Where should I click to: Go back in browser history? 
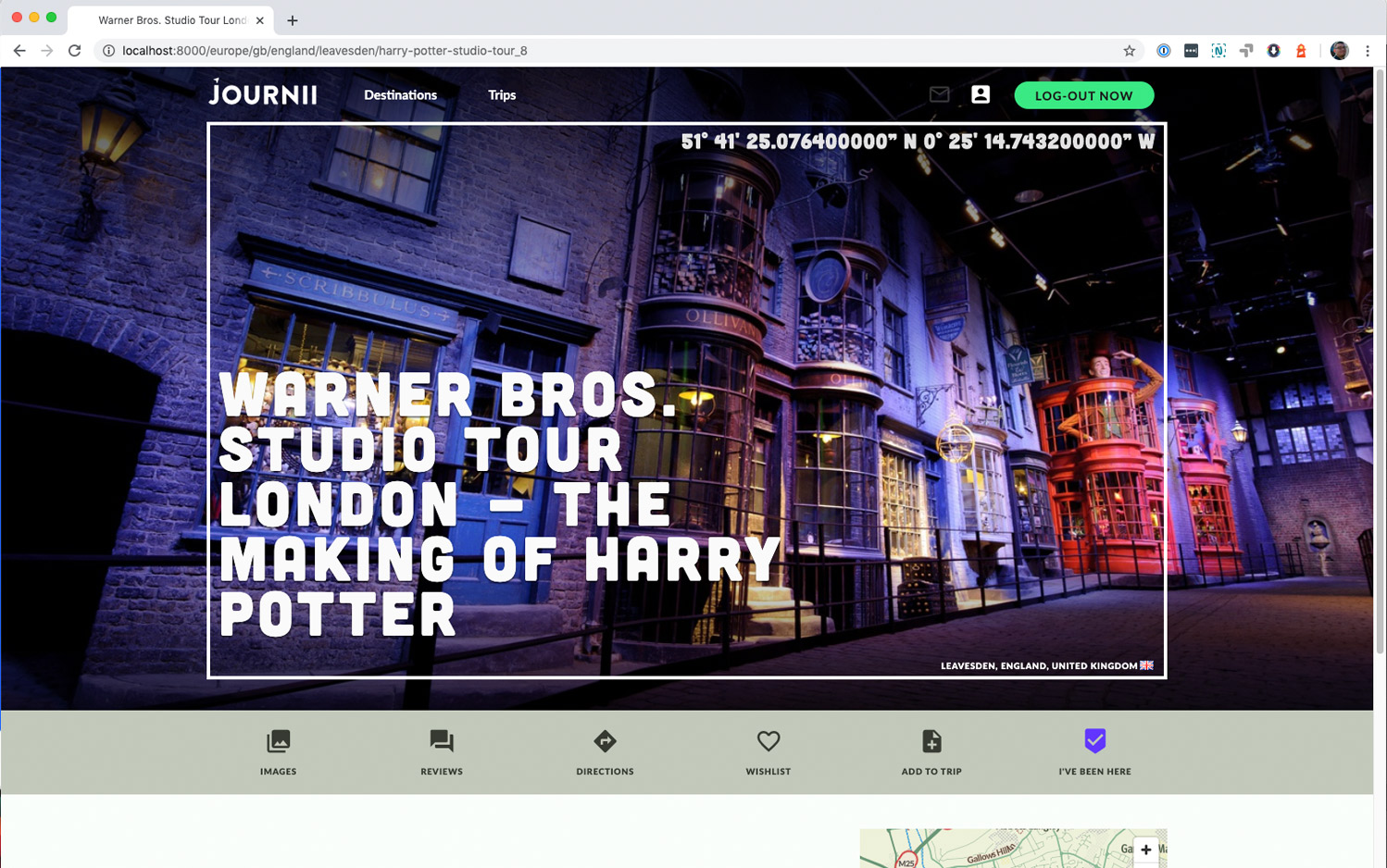[19, 51]
